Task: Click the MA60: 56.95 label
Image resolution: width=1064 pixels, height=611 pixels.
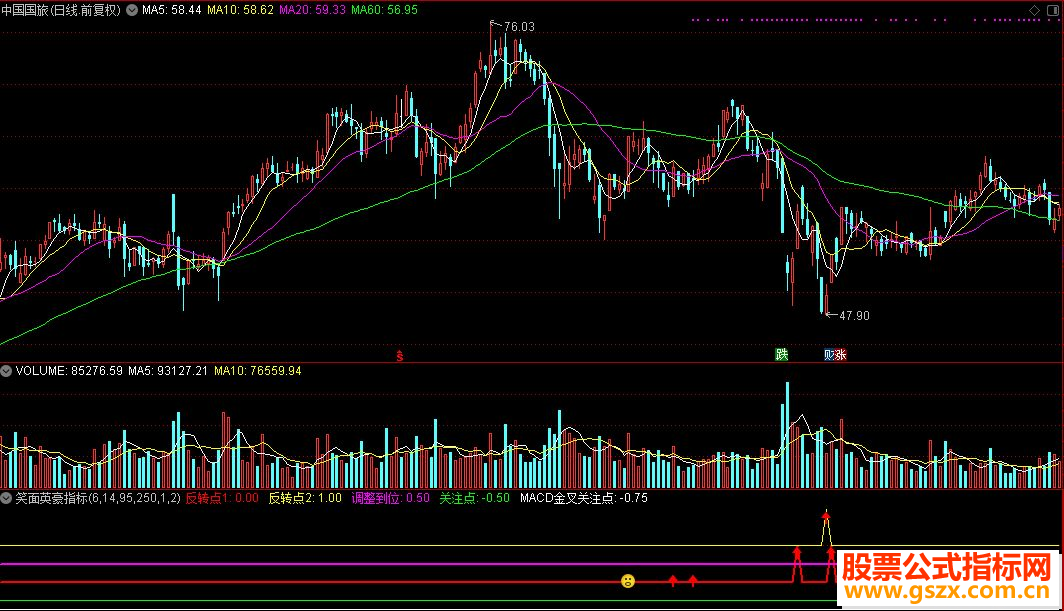Action: click(385, 10)
